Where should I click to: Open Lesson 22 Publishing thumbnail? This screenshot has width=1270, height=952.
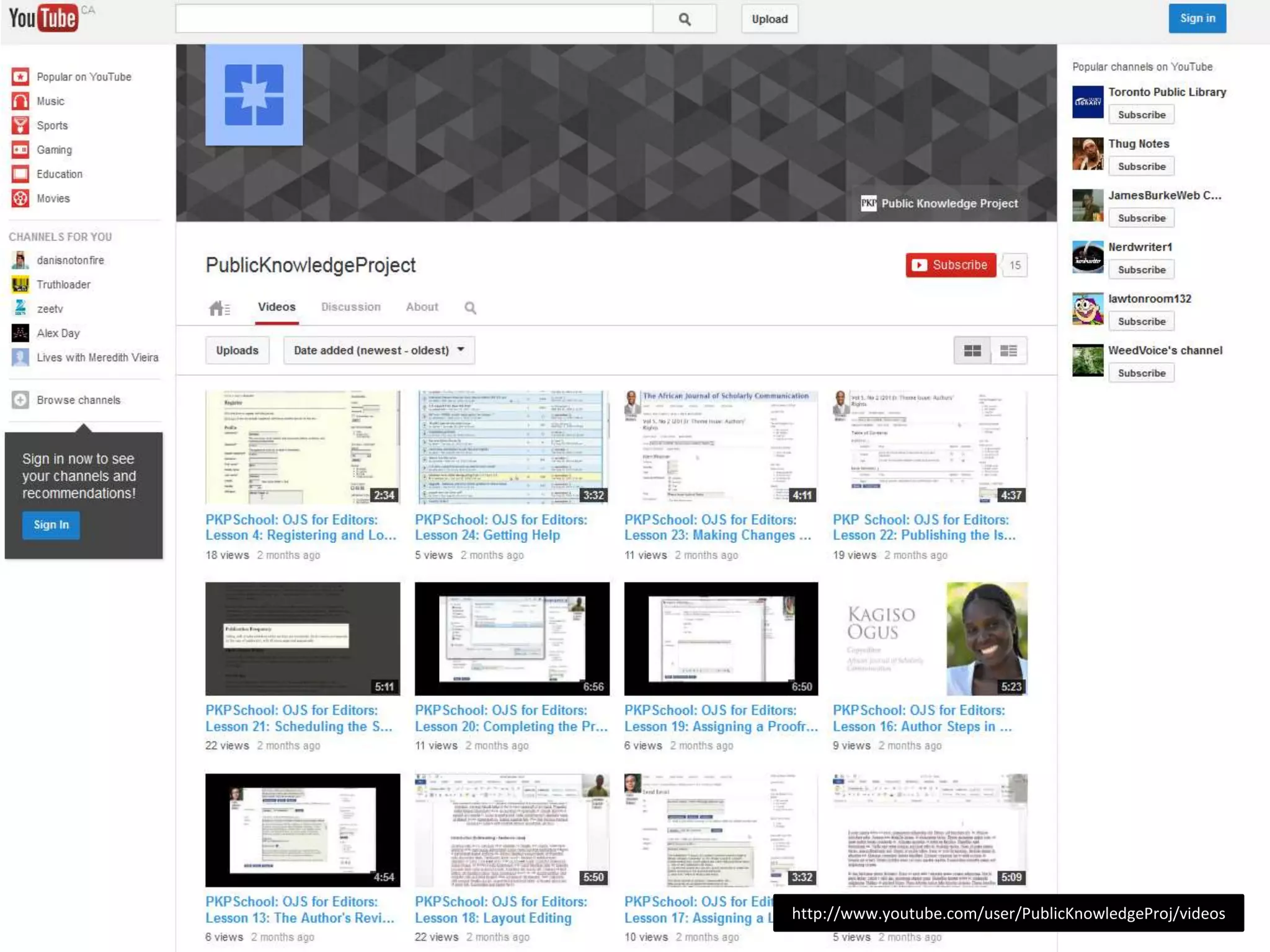tap(930, 447)
